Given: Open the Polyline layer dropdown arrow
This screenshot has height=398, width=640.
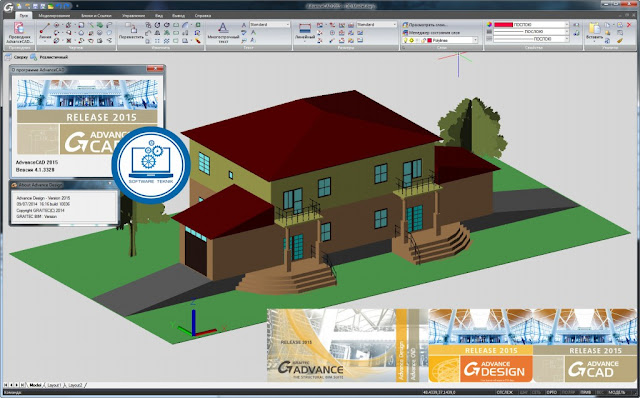Looking at the screenshot, I should click(475, 40).
